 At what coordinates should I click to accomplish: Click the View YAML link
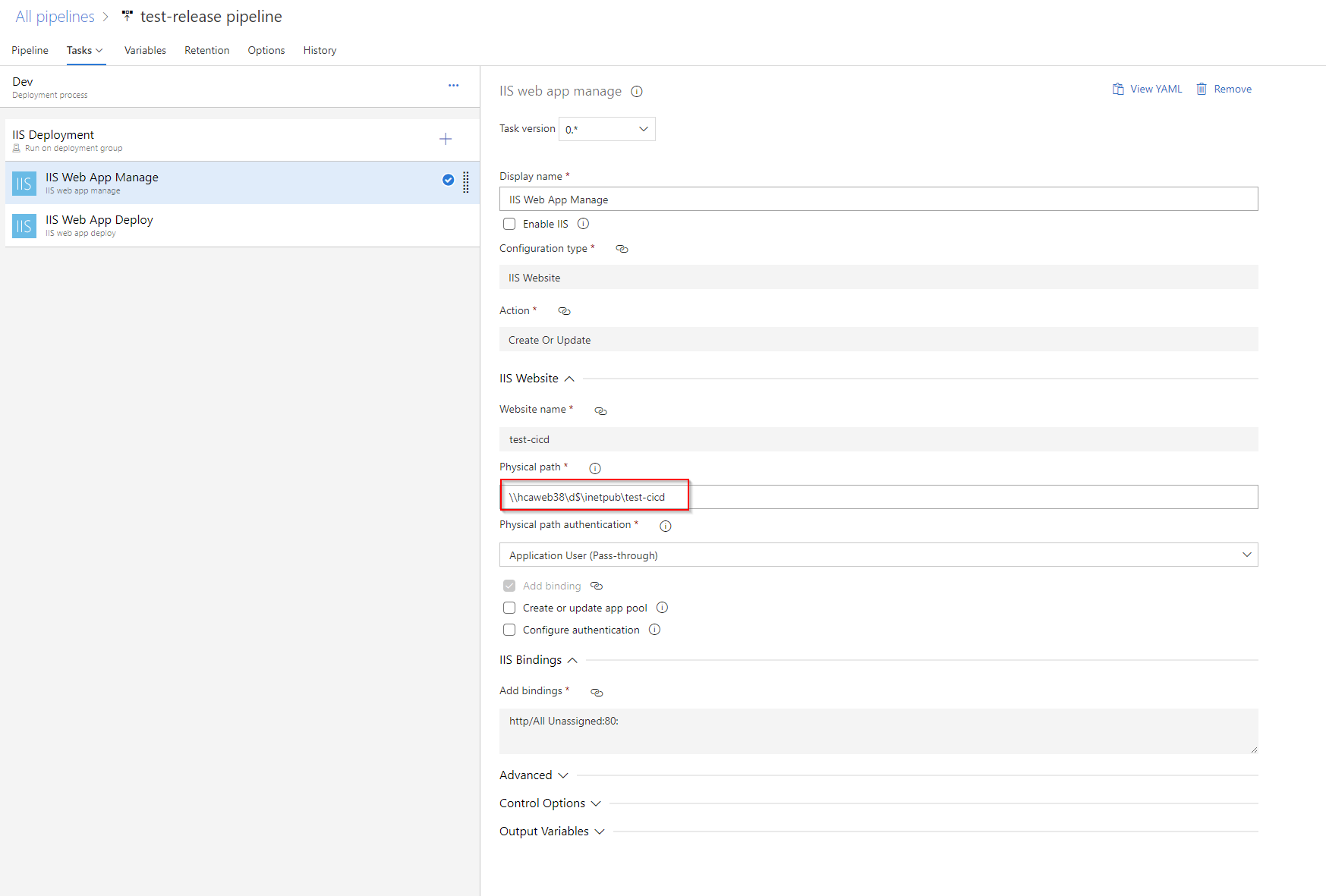click(x=1155, y=89)
